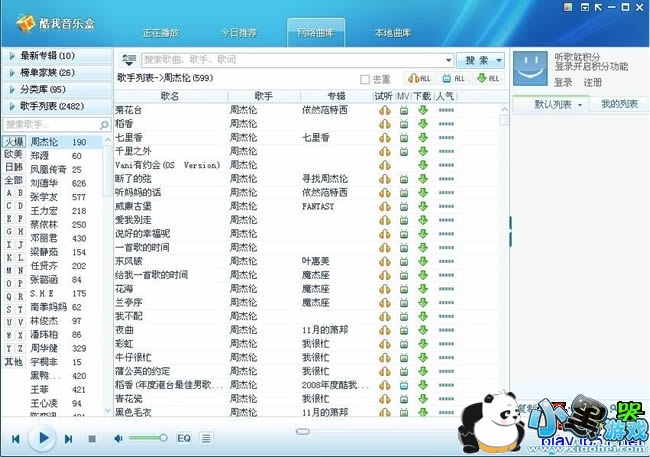Screen dimensions: 650x457
Task: Expand the 榜单家族 (26) section
Action: (57, 73)
